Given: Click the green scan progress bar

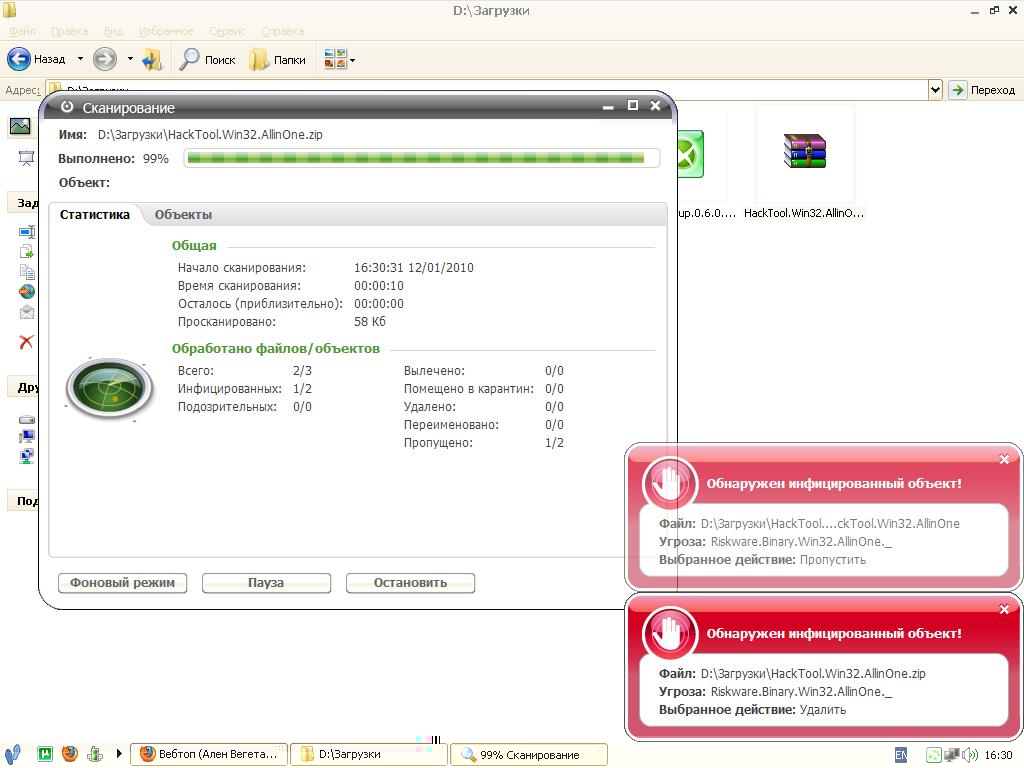Looking at the screenshot, I should coord(422,158).
